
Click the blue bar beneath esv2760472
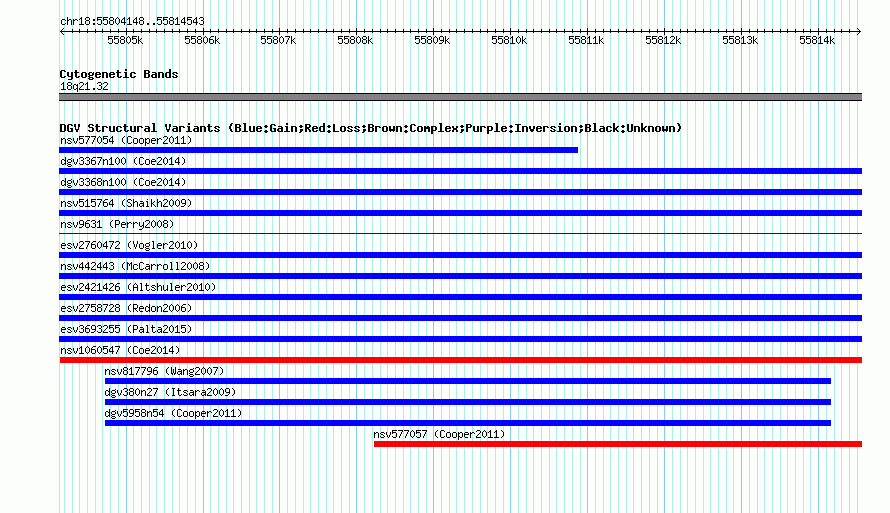tap(460, 255)
